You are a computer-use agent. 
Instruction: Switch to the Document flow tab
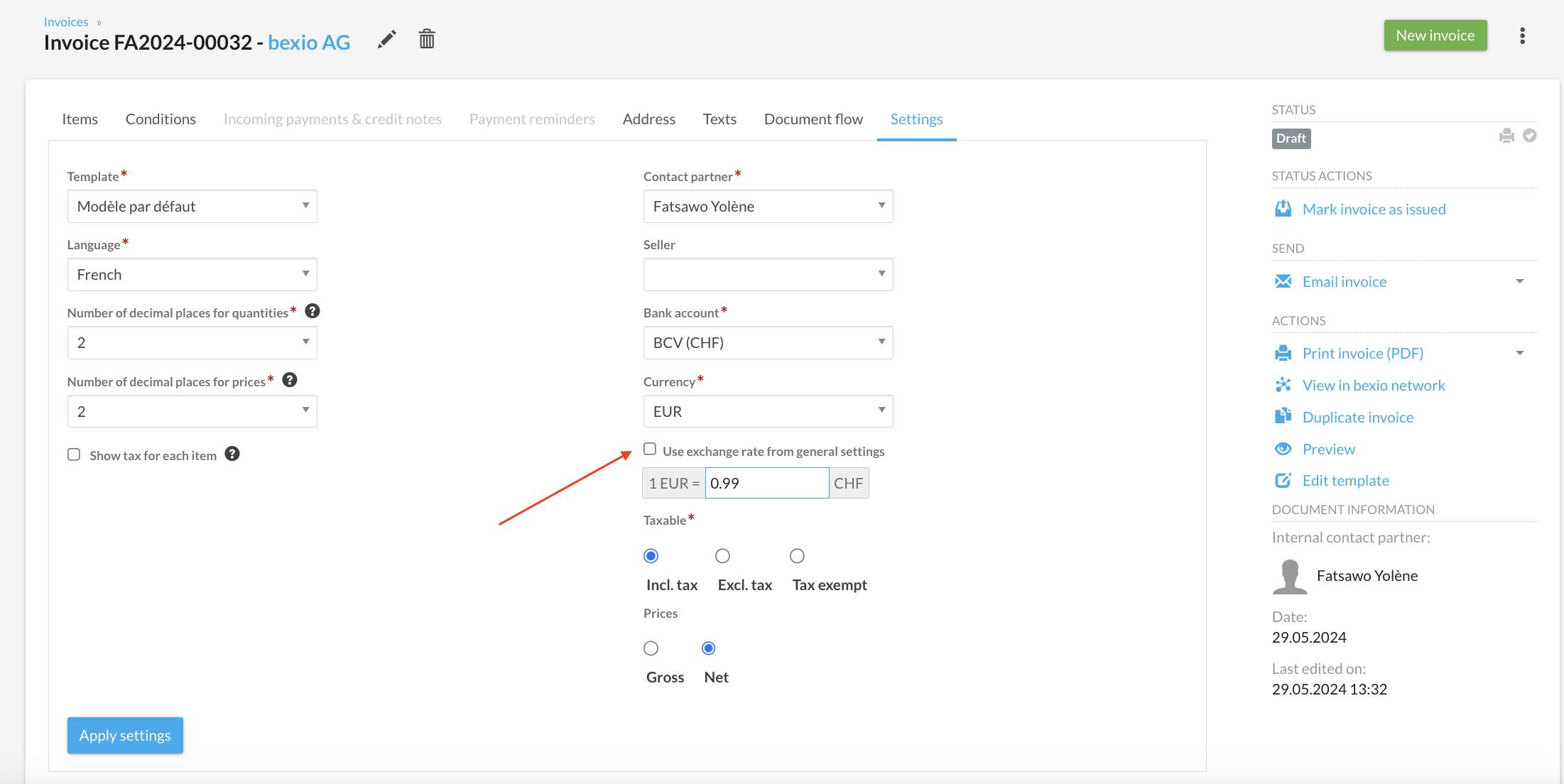coord(813,119)
